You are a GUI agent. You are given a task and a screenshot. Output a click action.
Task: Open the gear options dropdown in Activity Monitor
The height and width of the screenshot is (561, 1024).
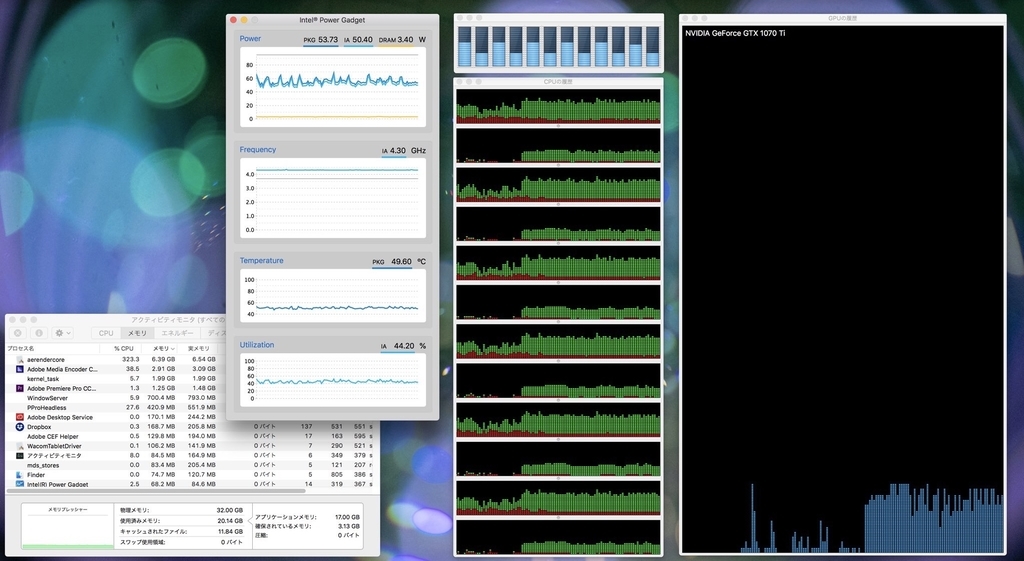coord(63,333)
